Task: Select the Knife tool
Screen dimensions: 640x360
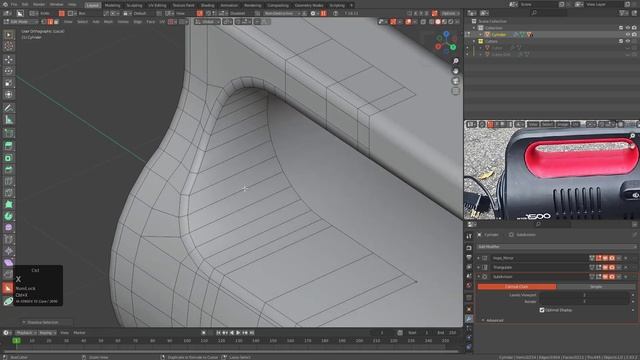Action: (x=9, y=193)
